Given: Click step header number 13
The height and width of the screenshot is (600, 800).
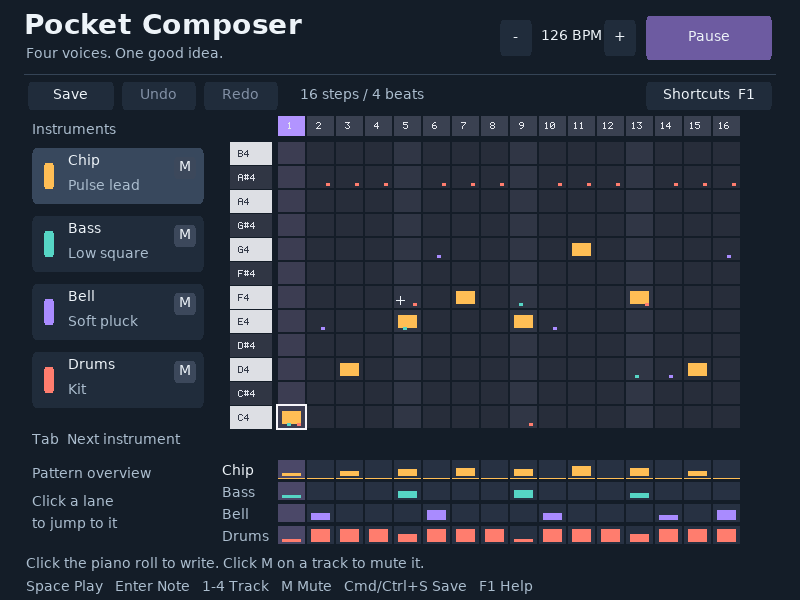Looking at the screenshot, I should (x=639, y=126).
